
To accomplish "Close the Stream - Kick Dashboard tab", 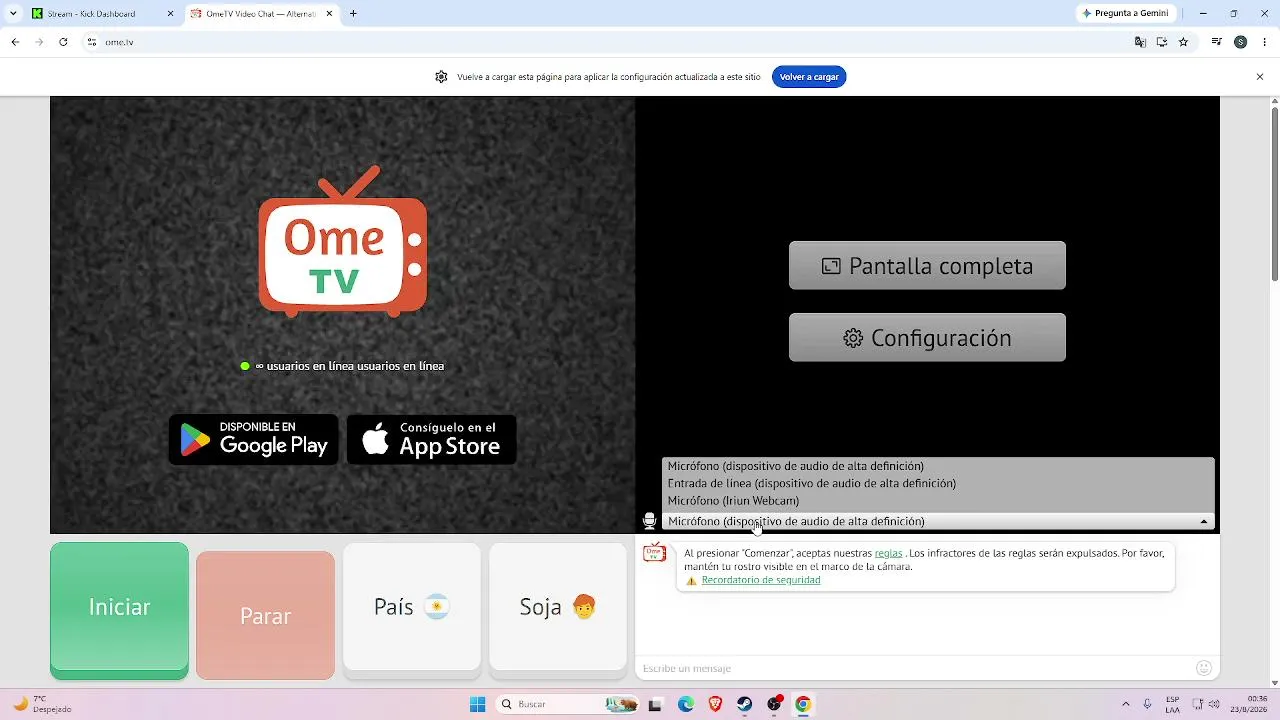I will [170, 14].
